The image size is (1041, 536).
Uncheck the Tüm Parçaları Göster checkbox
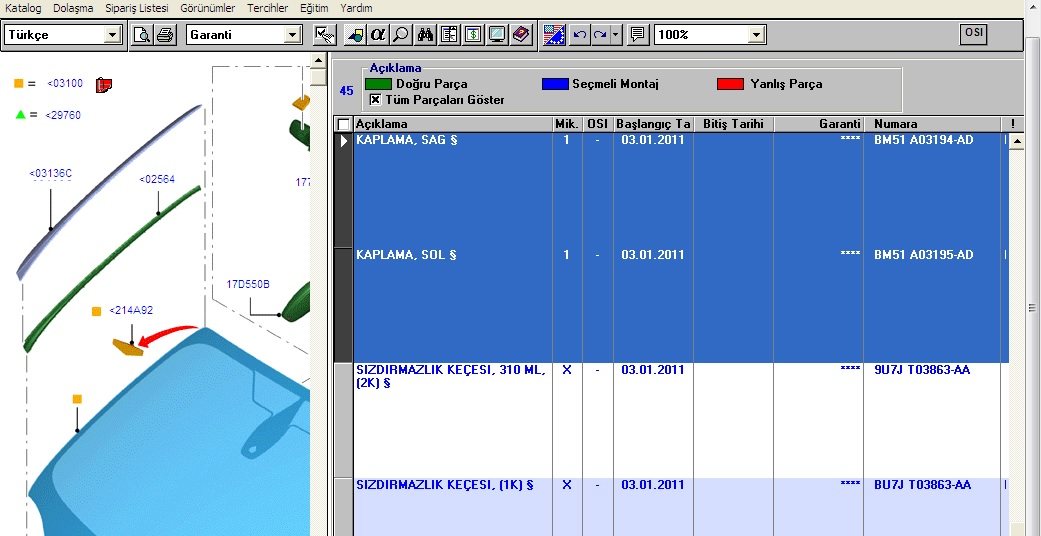tap(376, 100)
